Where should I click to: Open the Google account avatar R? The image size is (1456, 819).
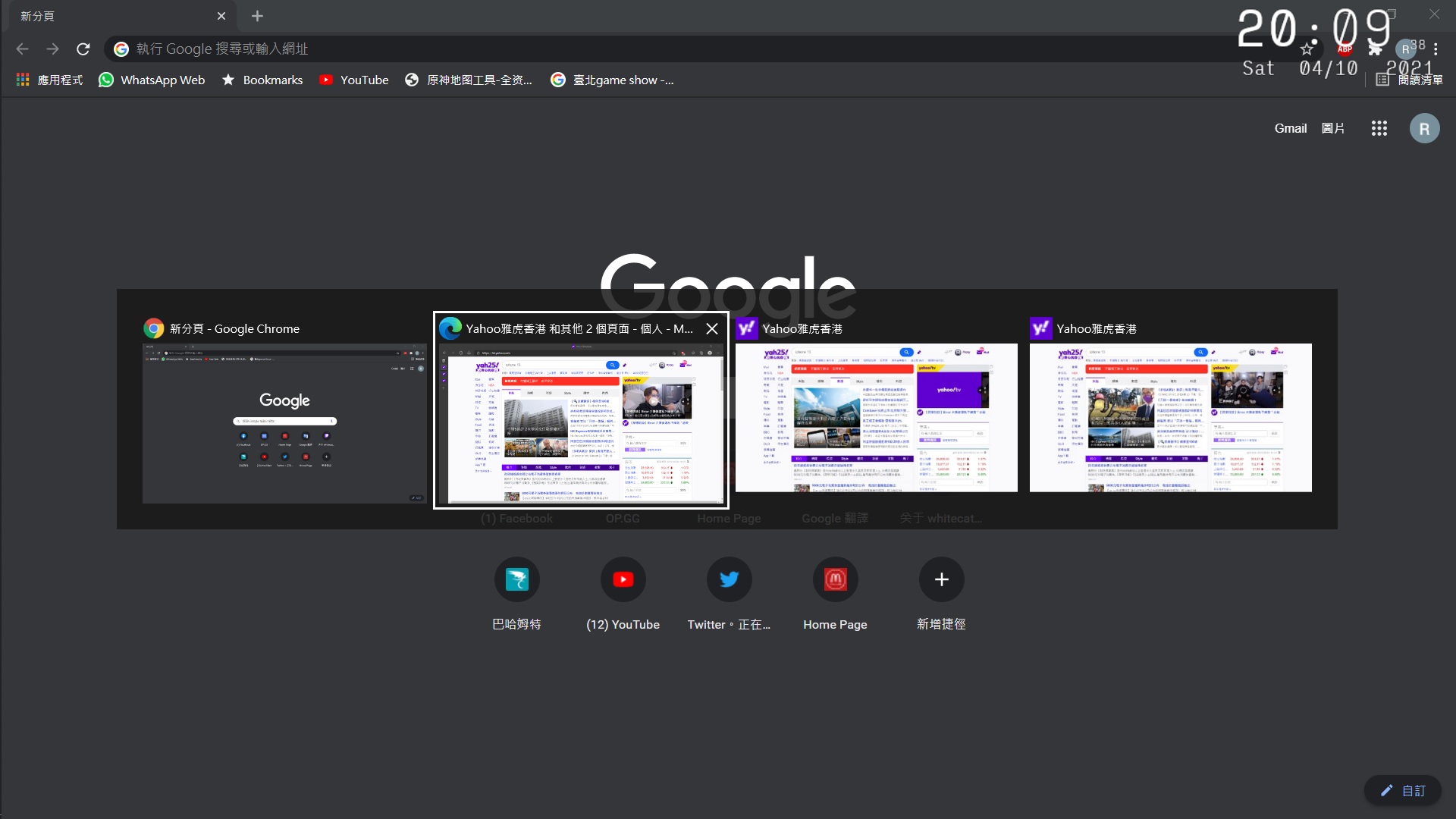[x=1424, y=128]
